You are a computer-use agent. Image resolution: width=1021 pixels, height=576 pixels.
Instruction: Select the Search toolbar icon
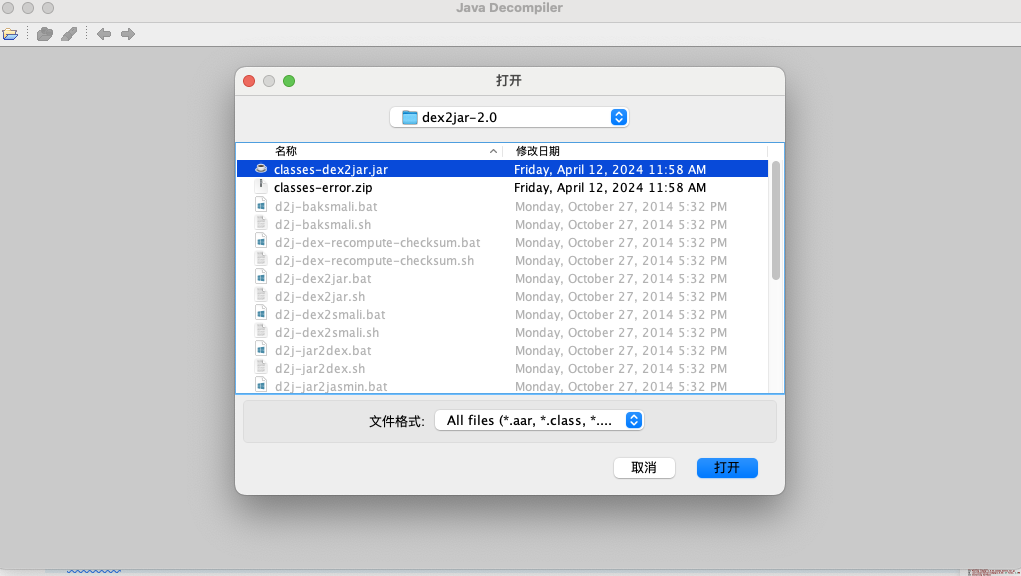pyautogui.click(x=68, y=33)
